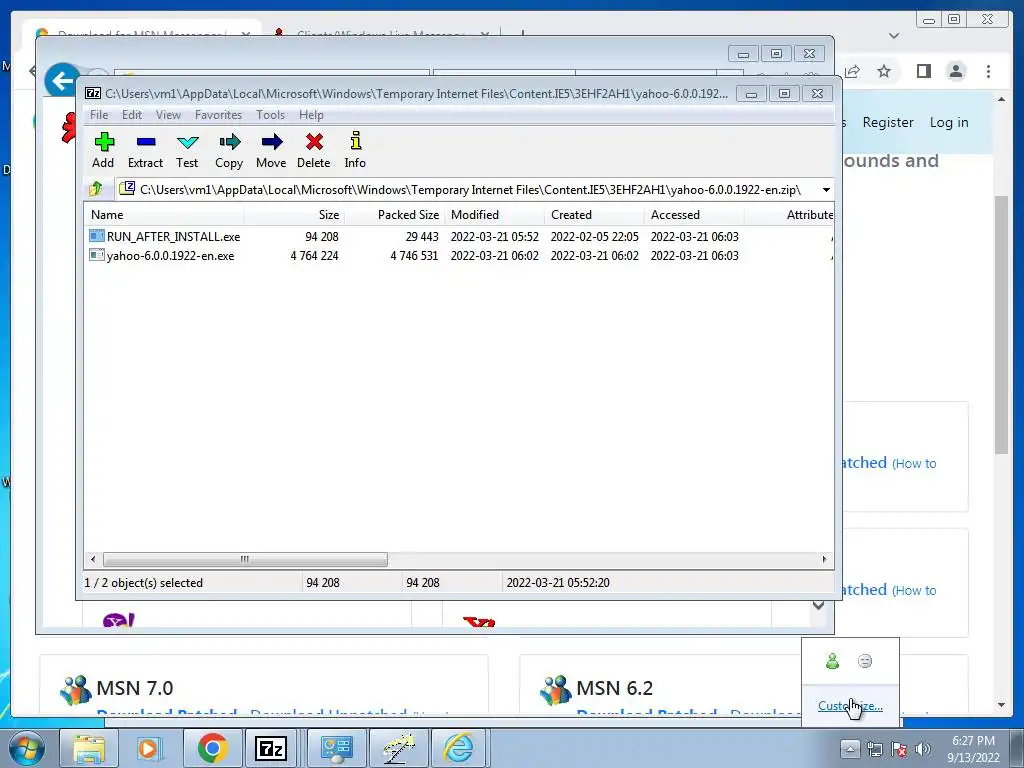This screenshot has width=1024, height=768.
Task: Click the status bar '1 / 2 object(s) selected'
Action: (144, 583)
